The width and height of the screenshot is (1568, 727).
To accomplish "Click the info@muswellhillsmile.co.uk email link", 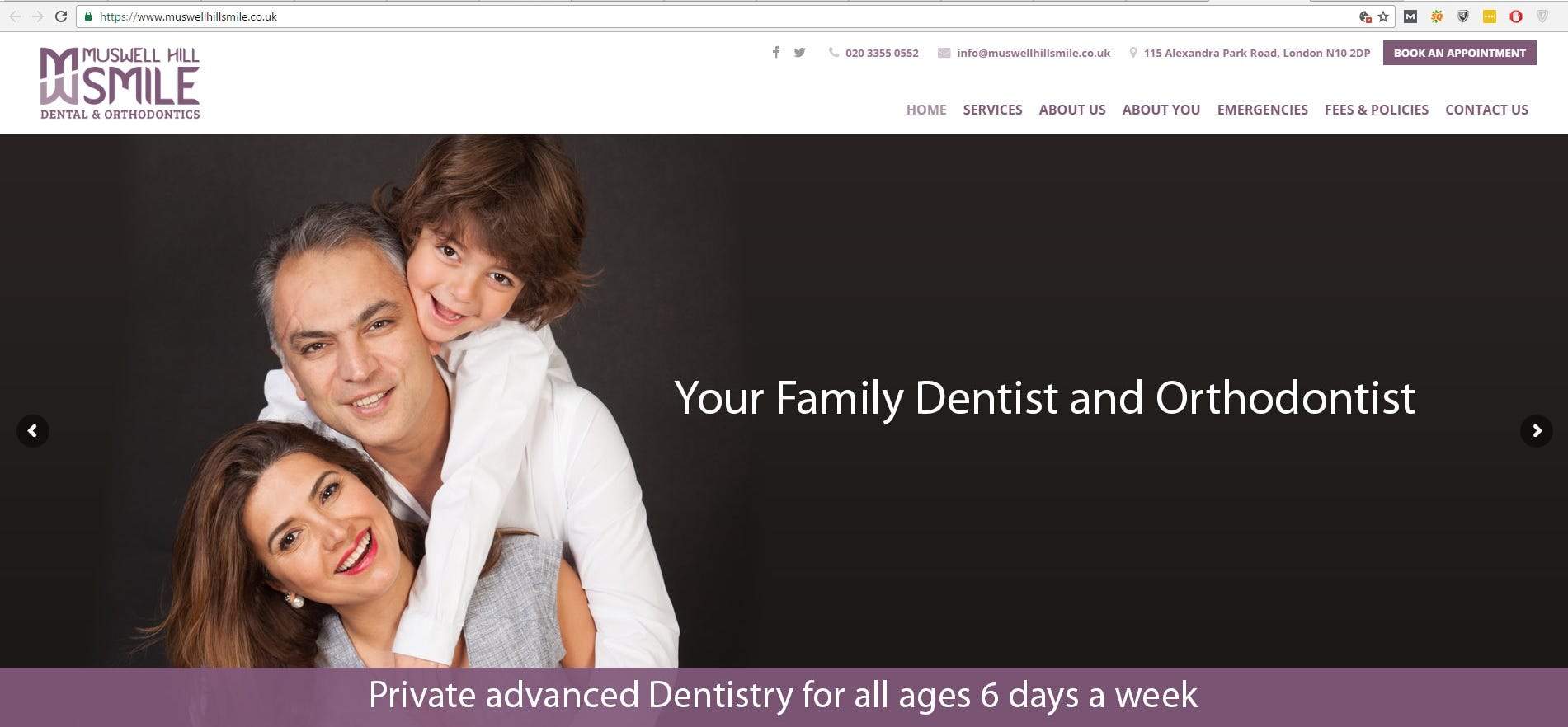I will (x=1034, y=53).
